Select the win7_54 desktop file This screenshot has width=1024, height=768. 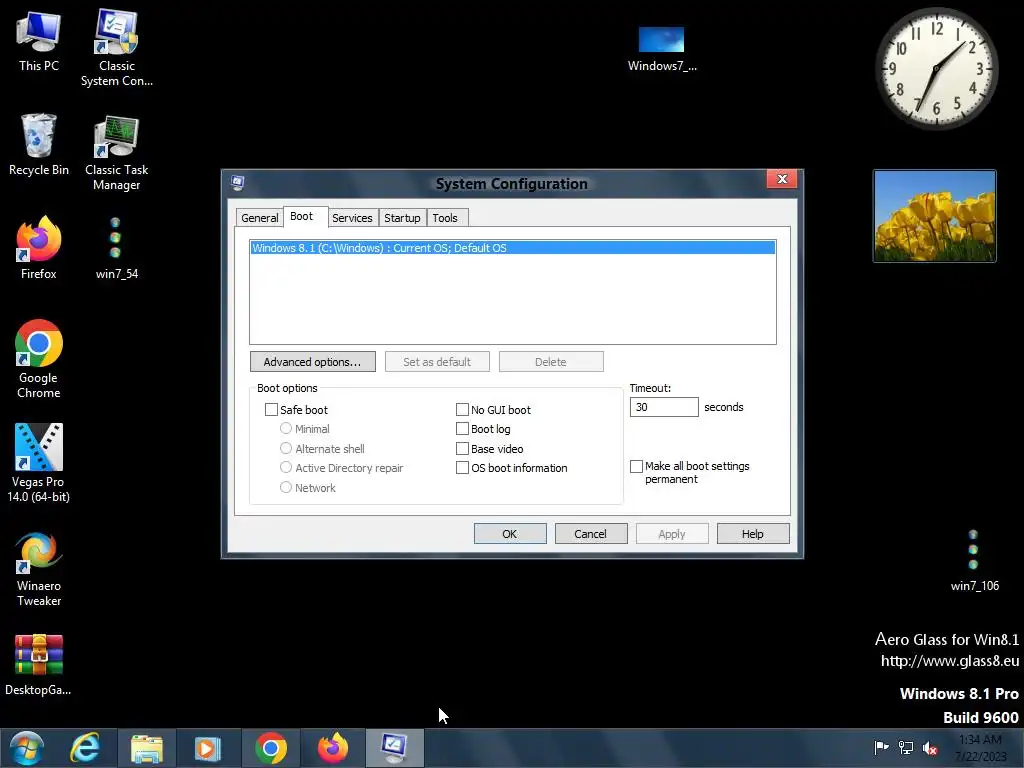pos(116,248)
